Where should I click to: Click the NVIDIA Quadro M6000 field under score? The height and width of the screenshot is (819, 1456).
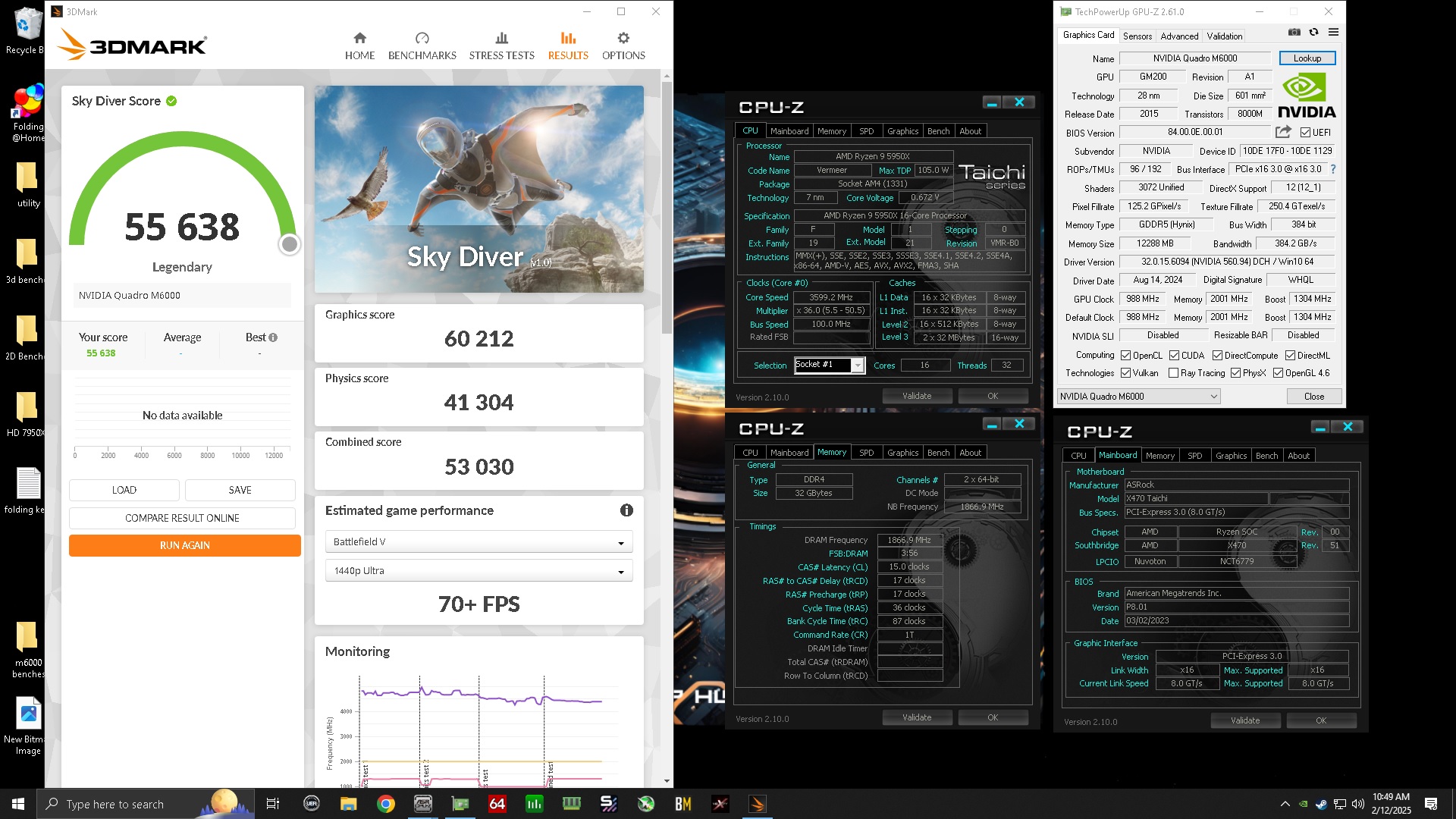pos(182,296)
